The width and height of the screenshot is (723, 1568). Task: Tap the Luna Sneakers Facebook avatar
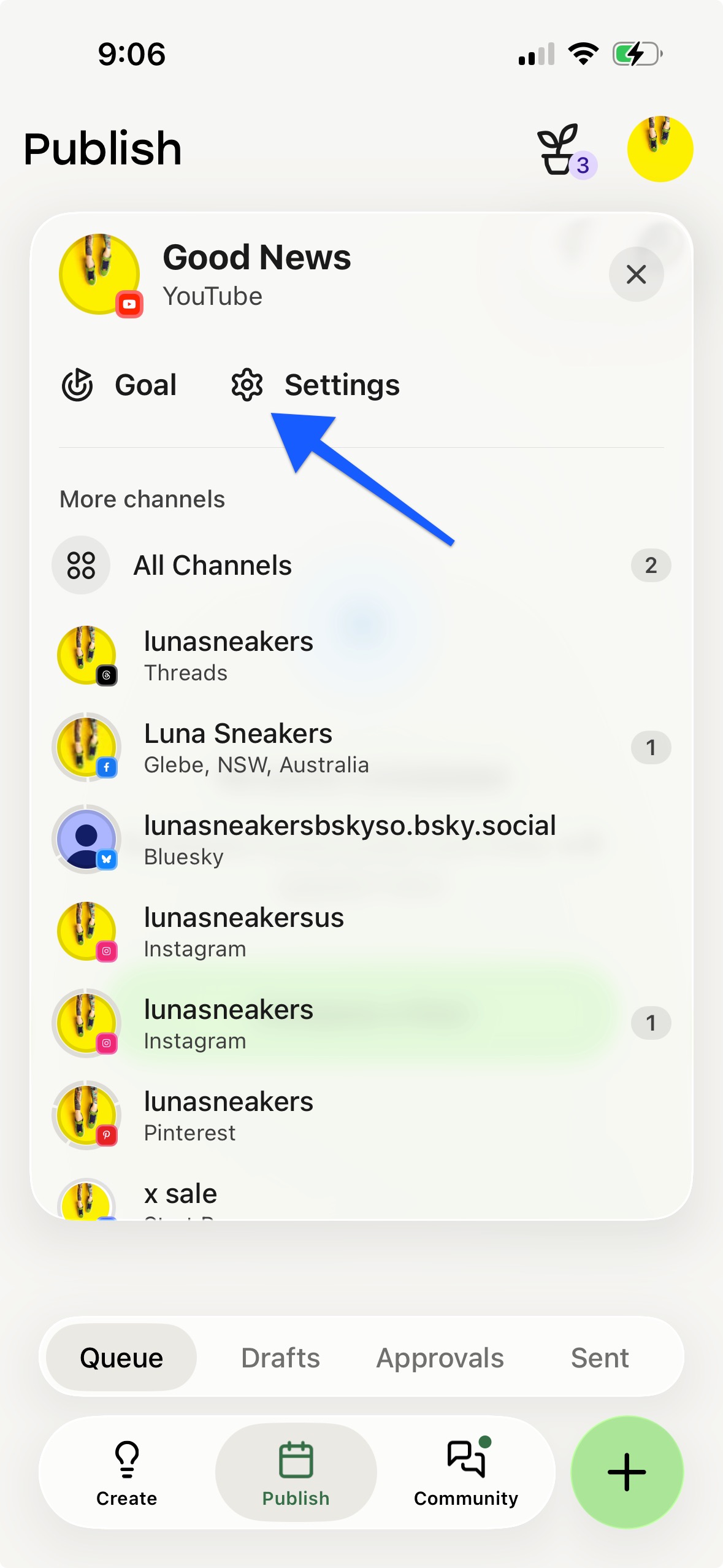click(x=86, y=747)
